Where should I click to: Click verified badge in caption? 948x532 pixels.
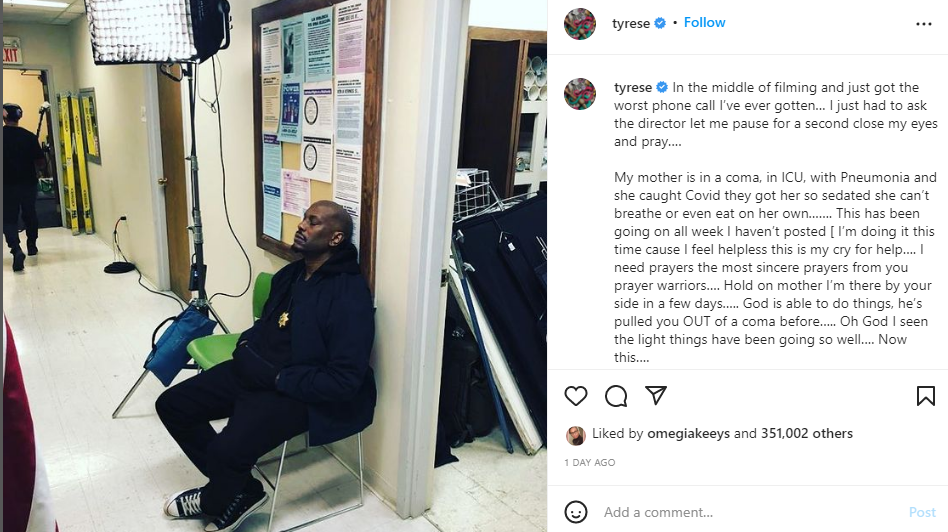[x=662, y=87]
